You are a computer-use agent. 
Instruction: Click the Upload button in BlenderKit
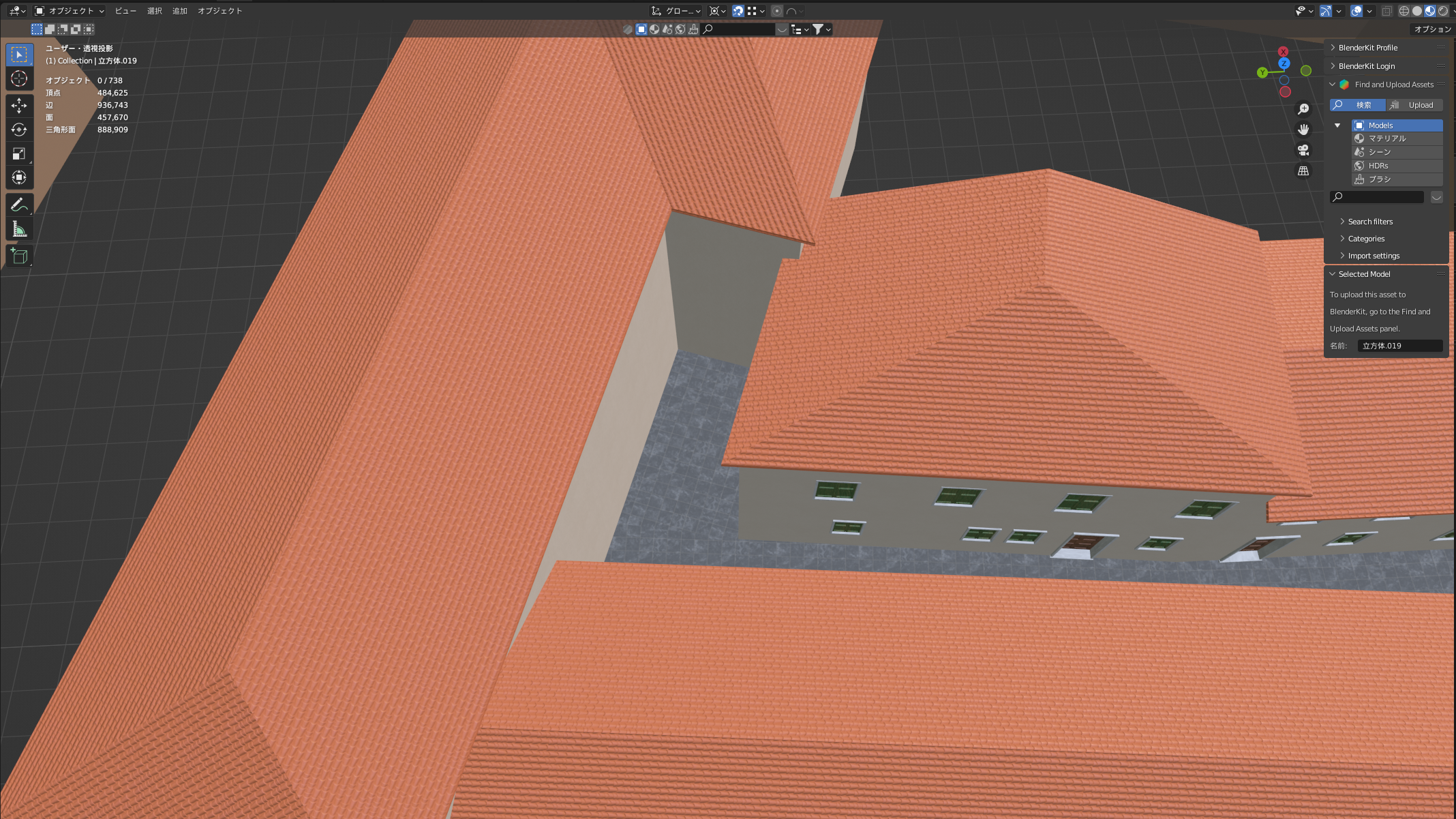coord(1414,105)
